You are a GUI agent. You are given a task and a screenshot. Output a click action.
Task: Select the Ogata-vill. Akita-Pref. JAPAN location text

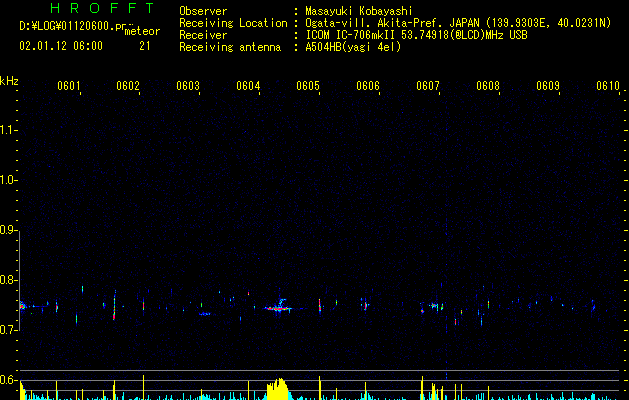coord(458,23)
